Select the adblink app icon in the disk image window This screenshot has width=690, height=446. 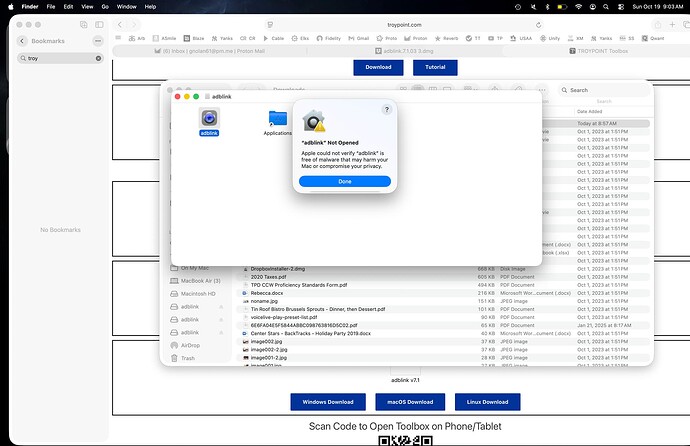tap(209, 119)
